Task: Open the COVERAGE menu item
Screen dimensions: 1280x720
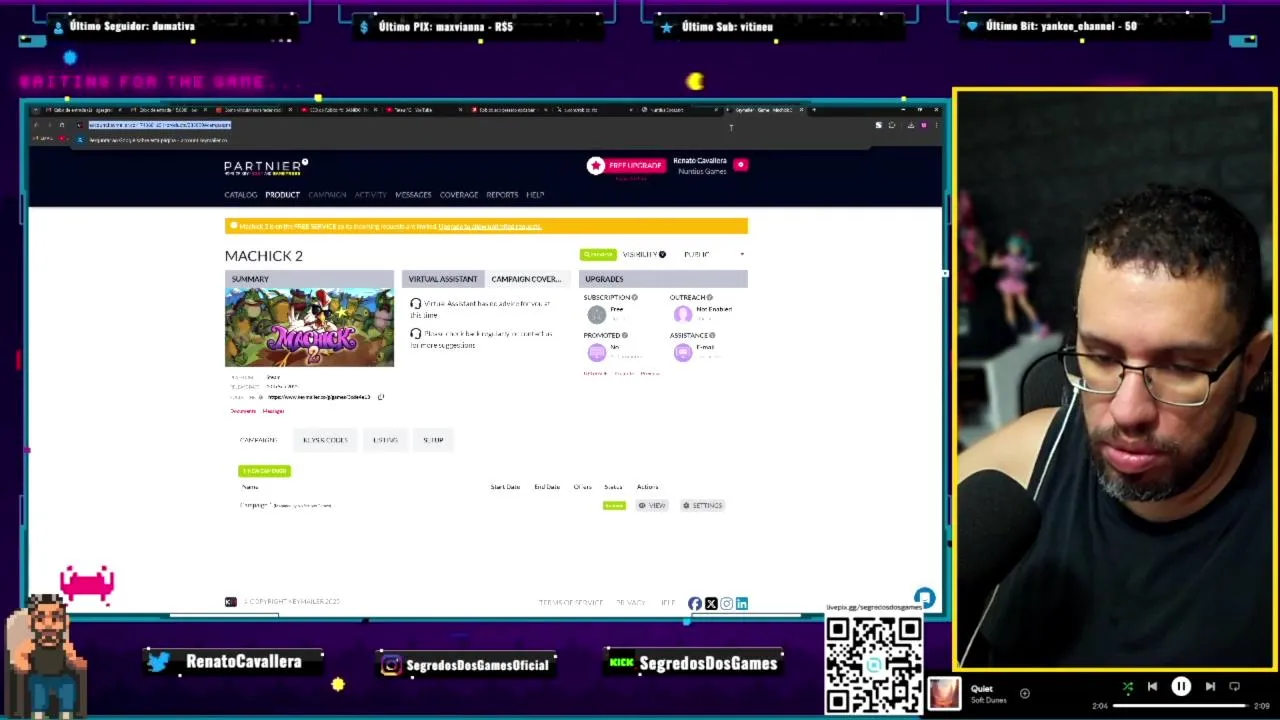Action: point(459,195)
